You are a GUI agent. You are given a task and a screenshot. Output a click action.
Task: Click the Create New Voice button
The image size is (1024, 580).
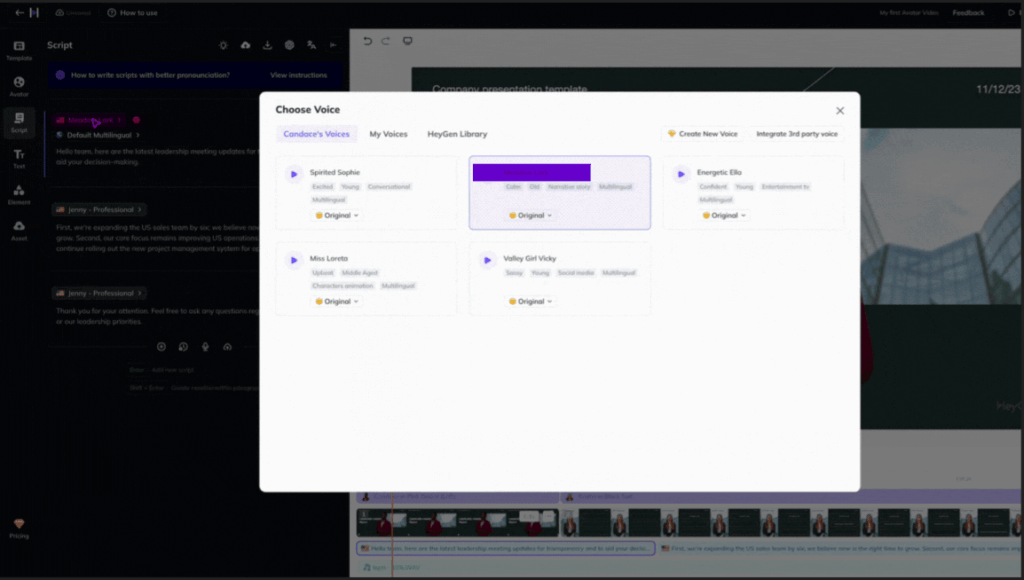703,134
